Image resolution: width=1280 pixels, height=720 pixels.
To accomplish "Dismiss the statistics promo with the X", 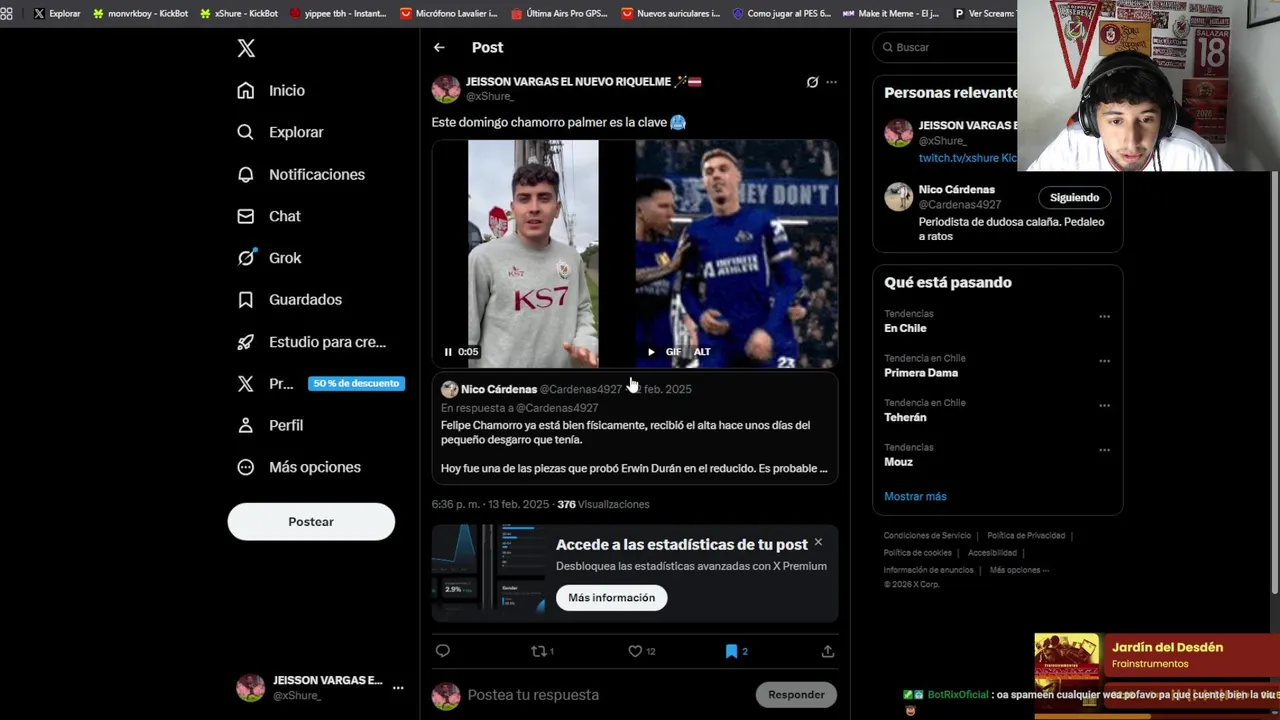I will click(x=818, y=542).
